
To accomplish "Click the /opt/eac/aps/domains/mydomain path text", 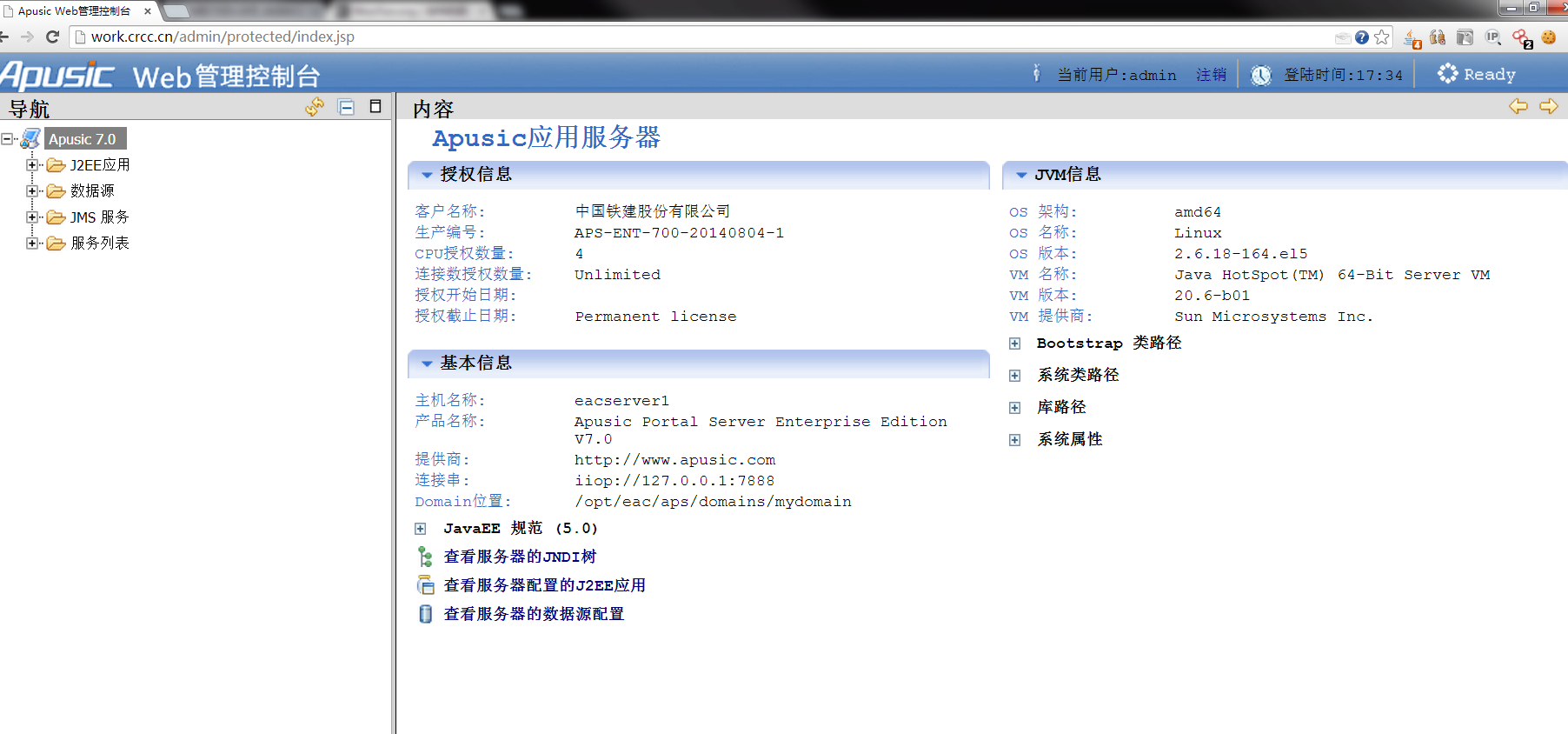I will [713, 502].
